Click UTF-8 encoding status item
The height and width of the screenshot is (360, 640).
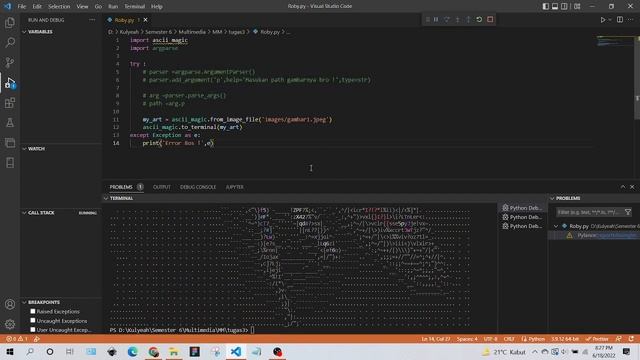pyautogui.click(x=491, y=339)
